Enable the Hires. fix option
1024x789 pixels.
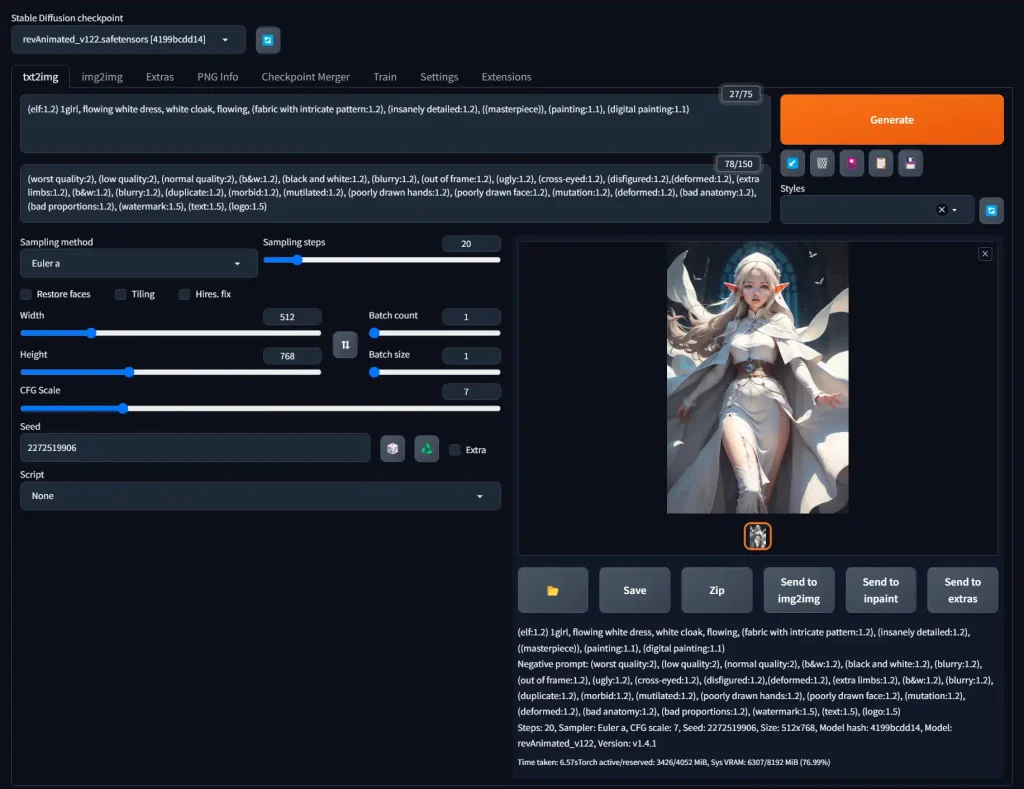[185, 294]
